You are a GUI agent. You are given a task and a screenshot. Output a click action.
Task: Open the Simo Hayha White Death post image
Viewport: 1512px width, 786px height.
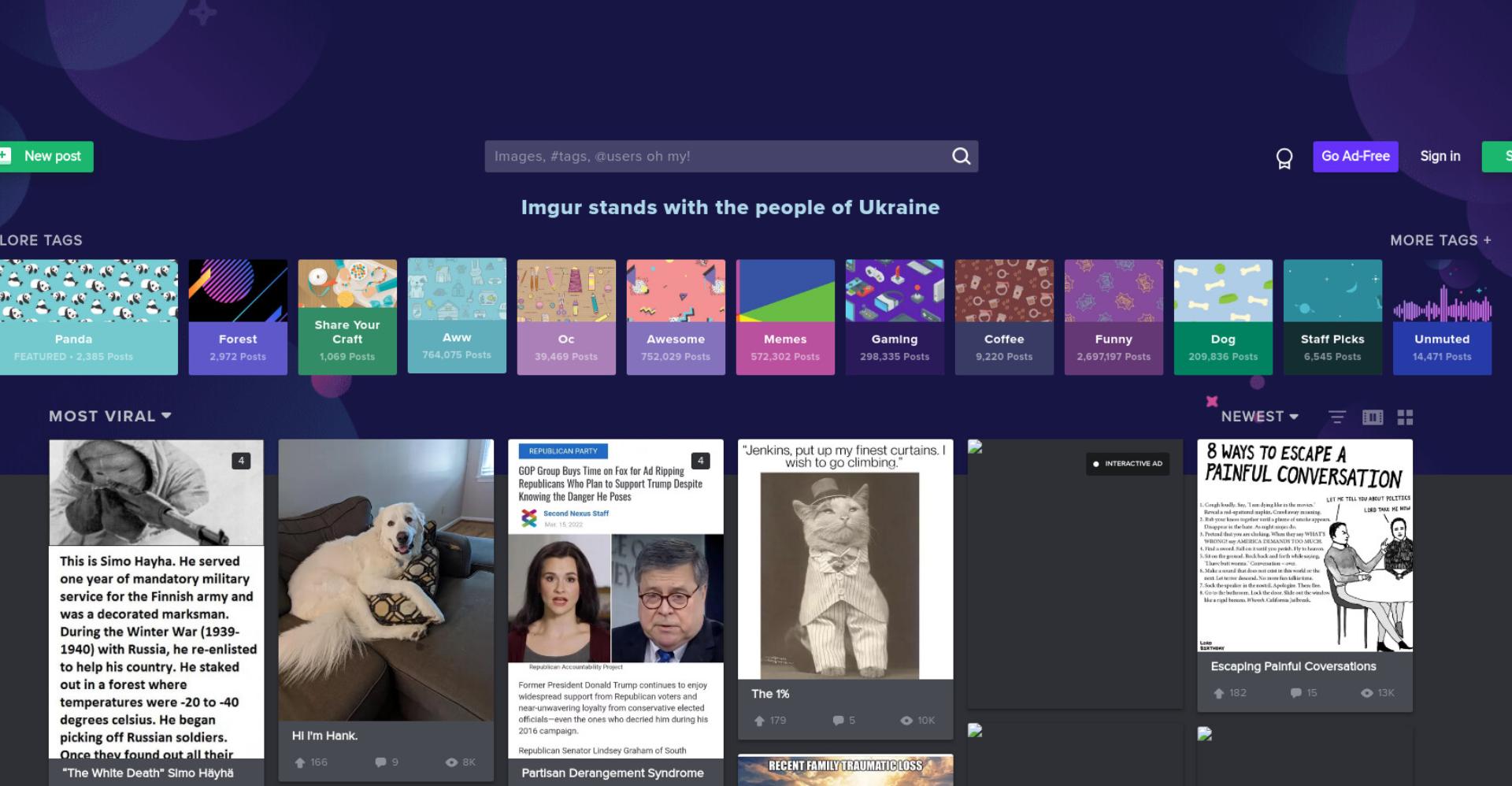tap(156, 599)
